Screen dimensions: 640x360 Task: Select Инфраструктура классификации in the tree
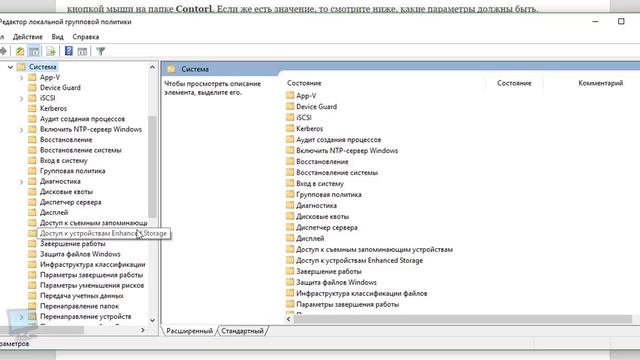(x=93, y=264)
